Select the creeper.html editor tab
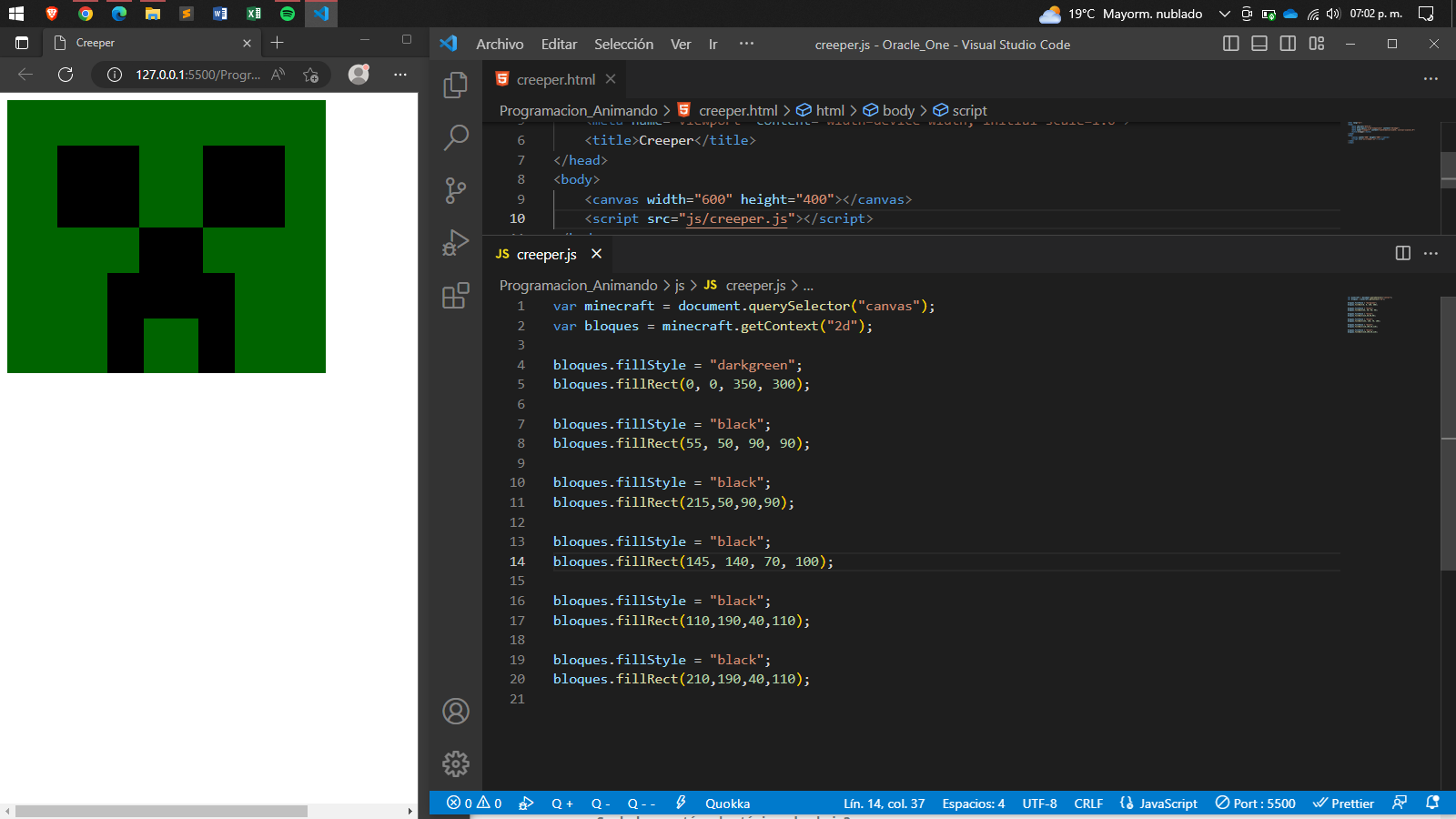1456x819 pixels. [x=555, y=79]
